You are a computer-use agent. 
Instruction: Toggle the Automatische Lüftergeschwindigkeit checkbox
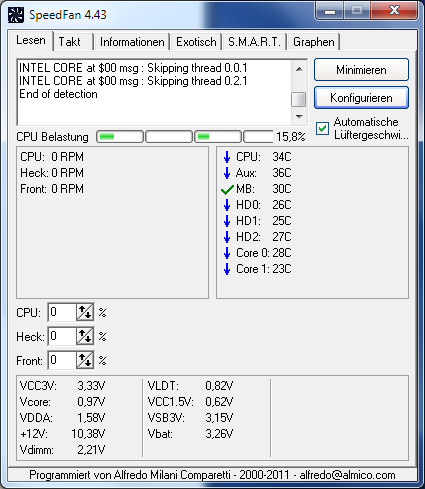coord(322,128)
